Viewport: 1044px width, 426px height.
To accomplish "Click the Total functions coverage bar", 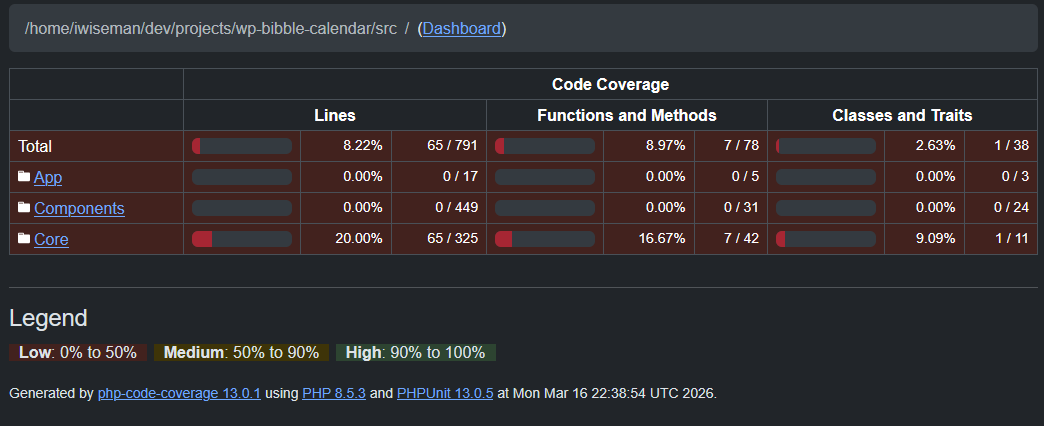I will click(x=545, y=146).
